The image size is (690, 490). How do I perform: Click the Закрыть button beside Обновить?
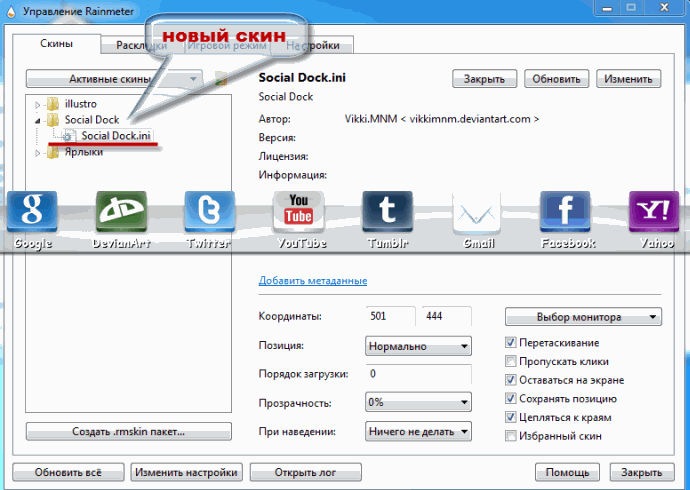[x=484, y=79]
